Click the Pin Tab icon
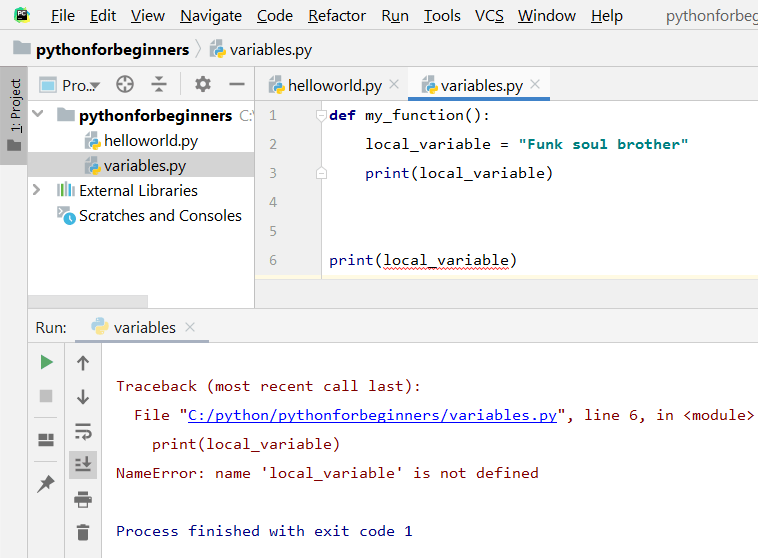 (x=46, y=484)
